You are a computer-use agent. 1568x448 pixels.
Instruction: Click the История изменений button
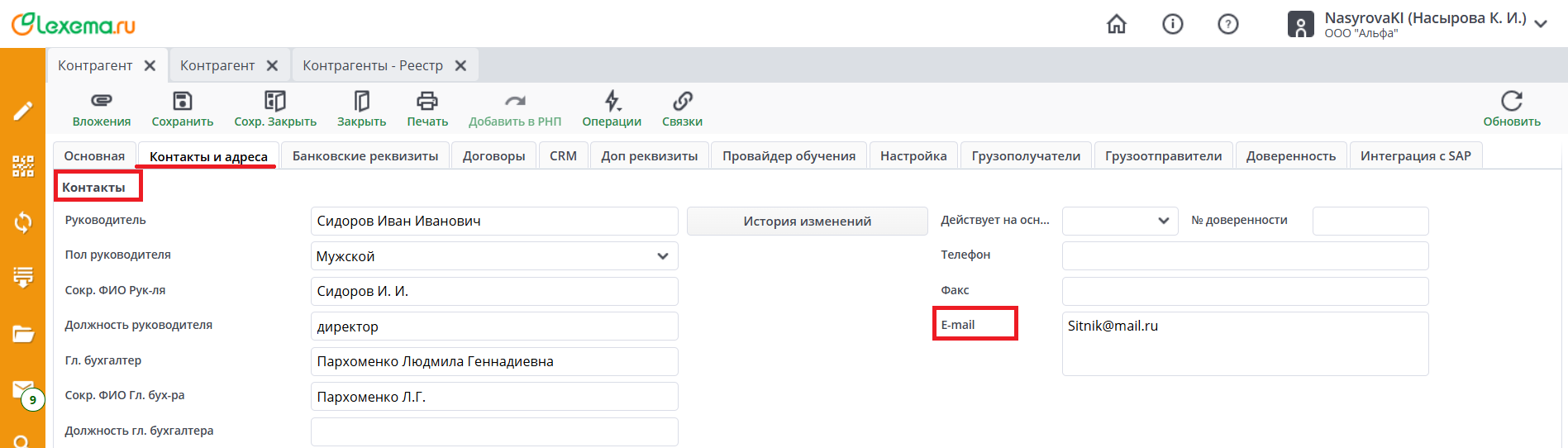807,222
